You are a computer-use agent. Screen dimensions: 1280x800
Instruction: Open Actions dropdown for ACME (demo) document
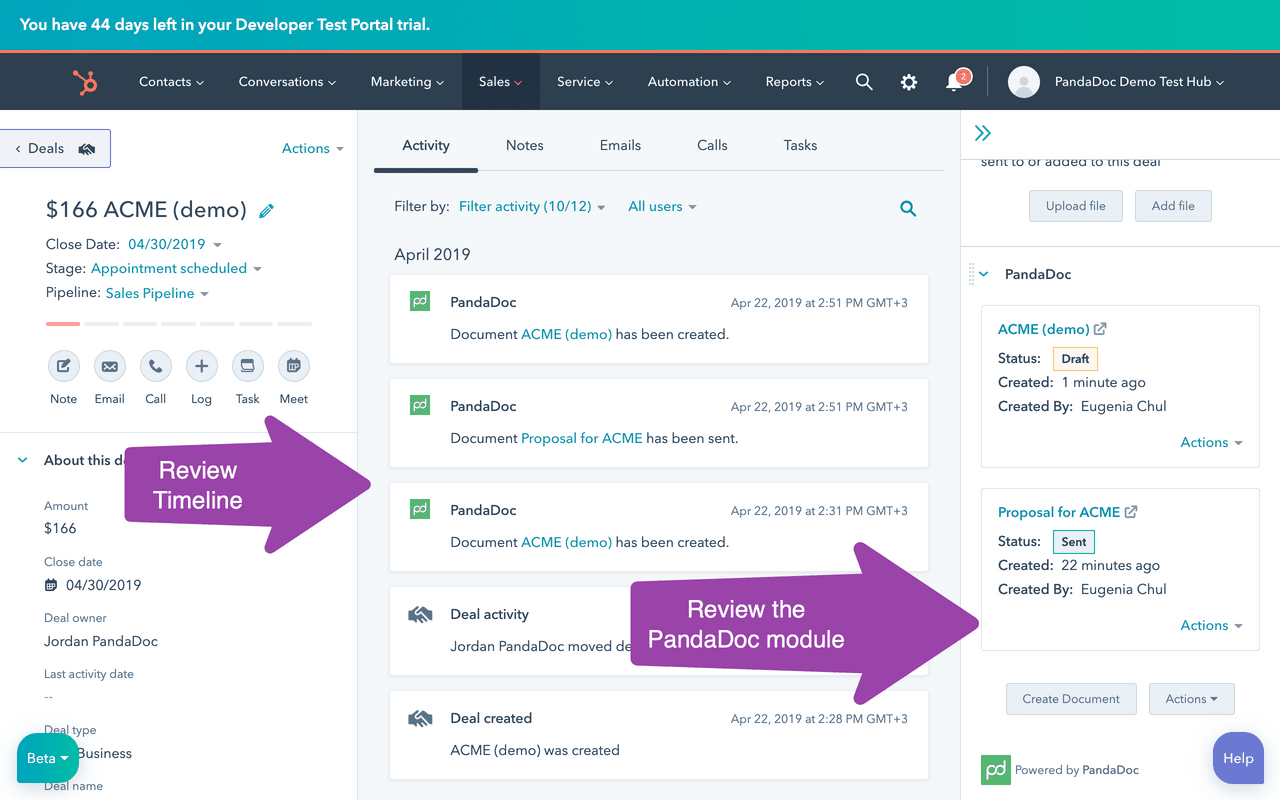point(1211,442)
